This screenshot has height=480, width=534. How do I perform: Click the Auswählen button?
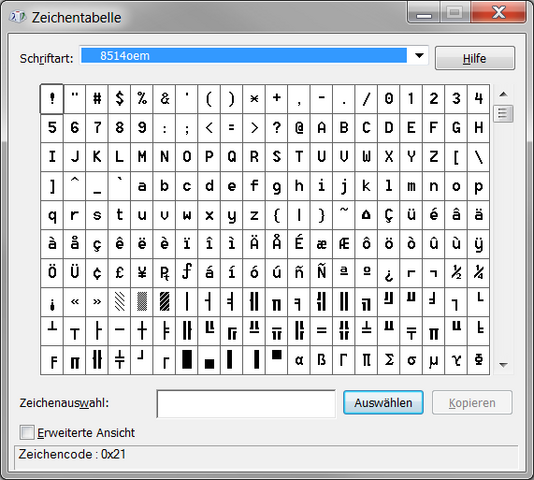(x=383, y=403)
